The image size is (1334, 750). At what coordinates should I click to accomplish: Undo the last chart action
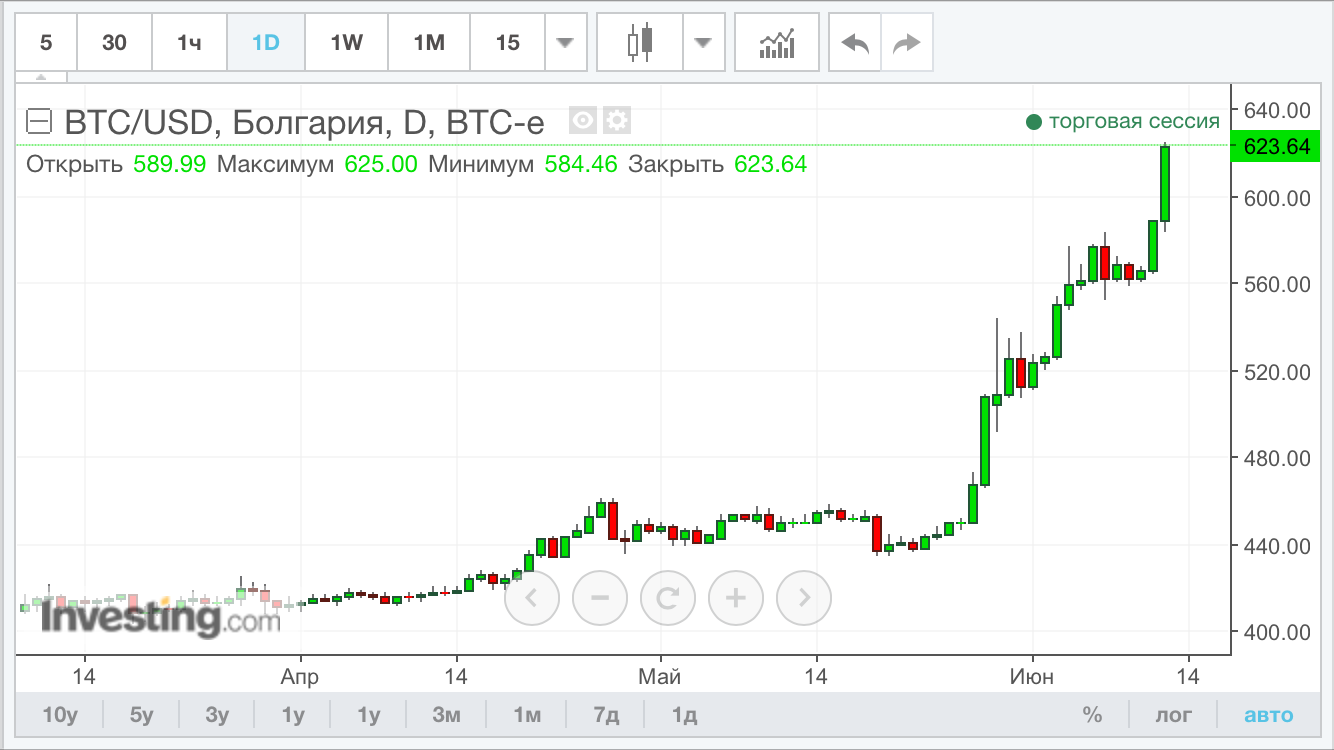coord(856,42)
